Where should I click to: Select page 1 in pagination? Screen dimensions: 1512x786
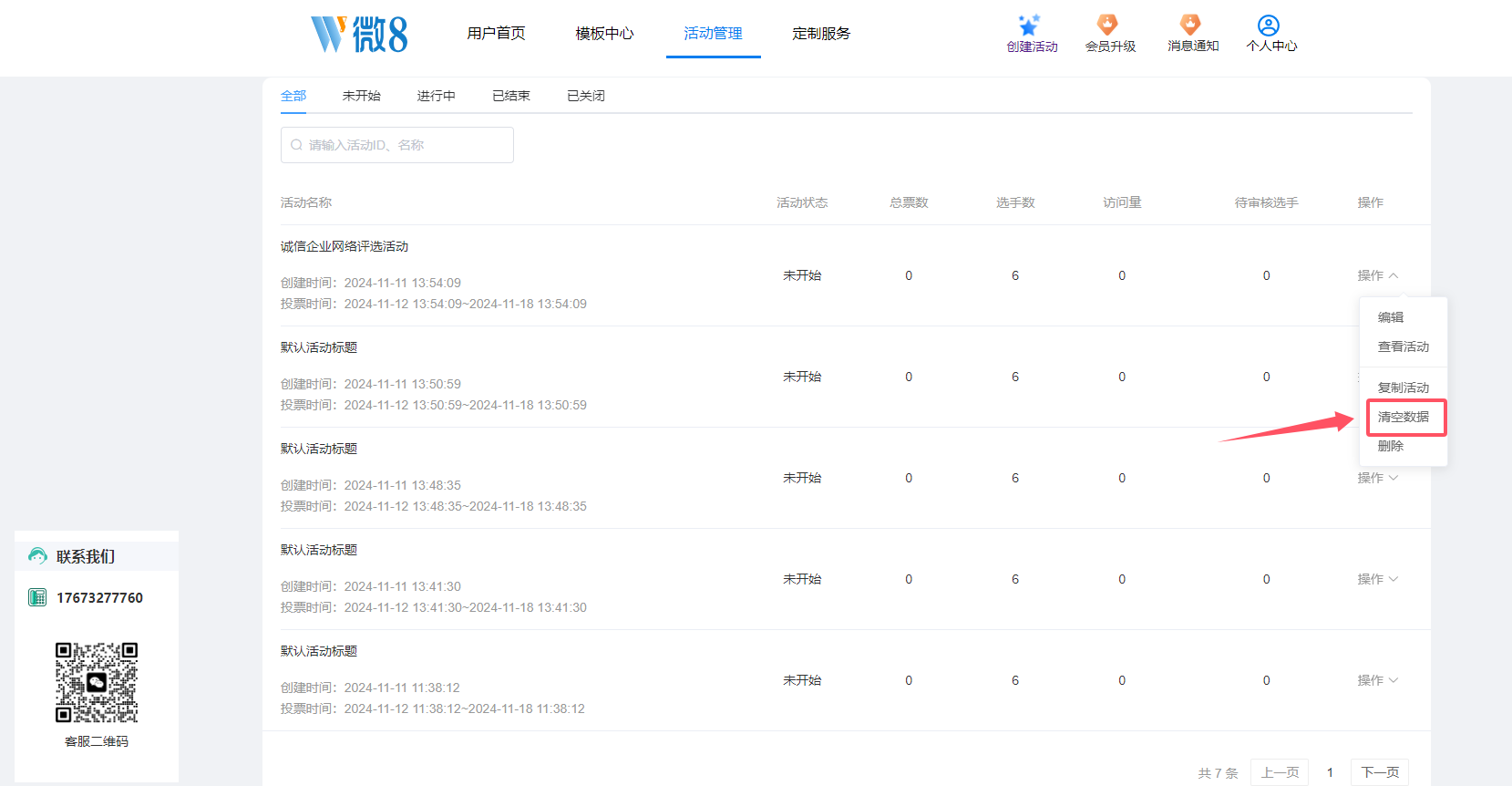1330,772
